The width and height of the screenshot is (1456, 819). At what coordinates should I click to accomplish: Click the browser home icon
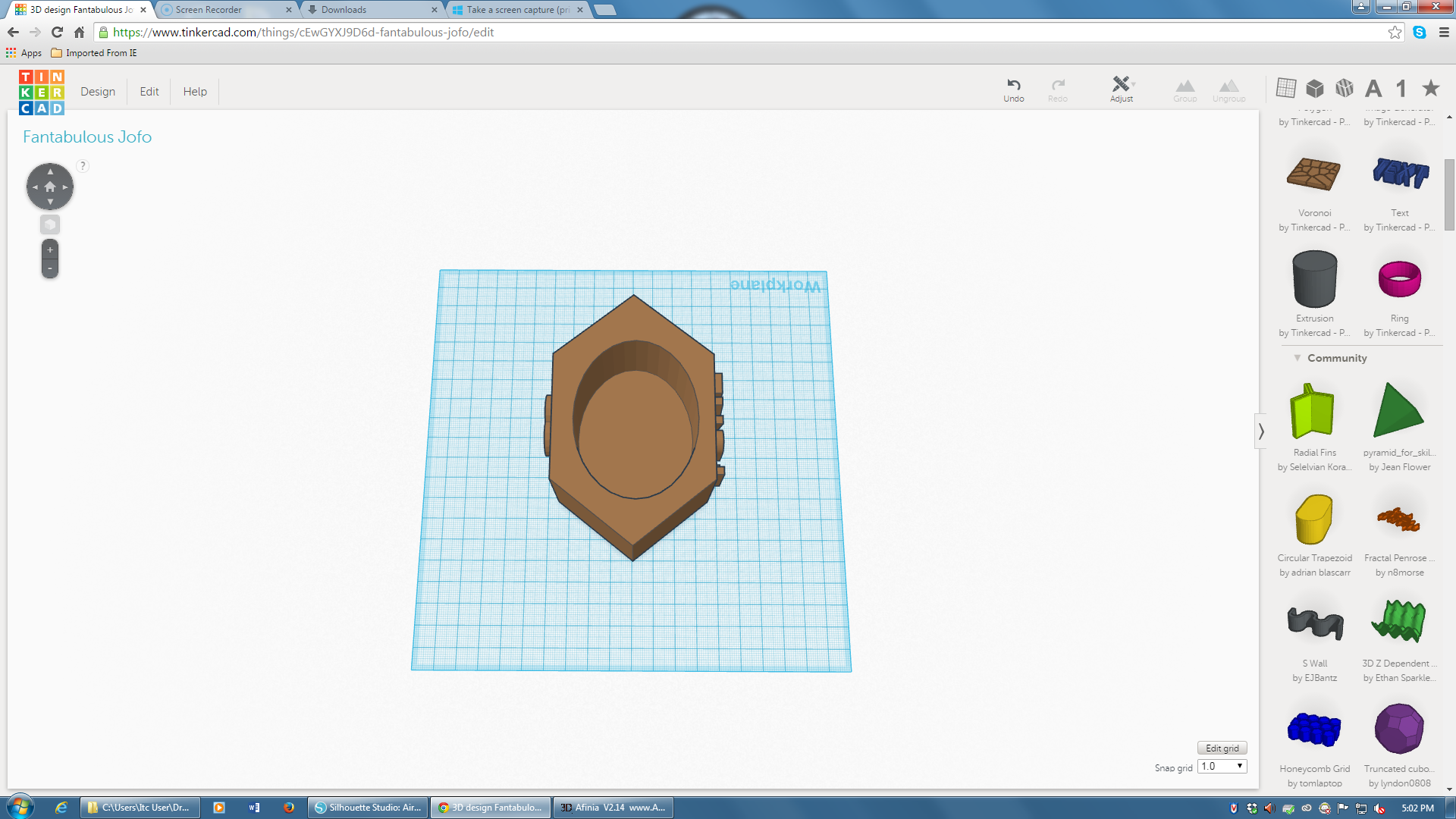79,32
